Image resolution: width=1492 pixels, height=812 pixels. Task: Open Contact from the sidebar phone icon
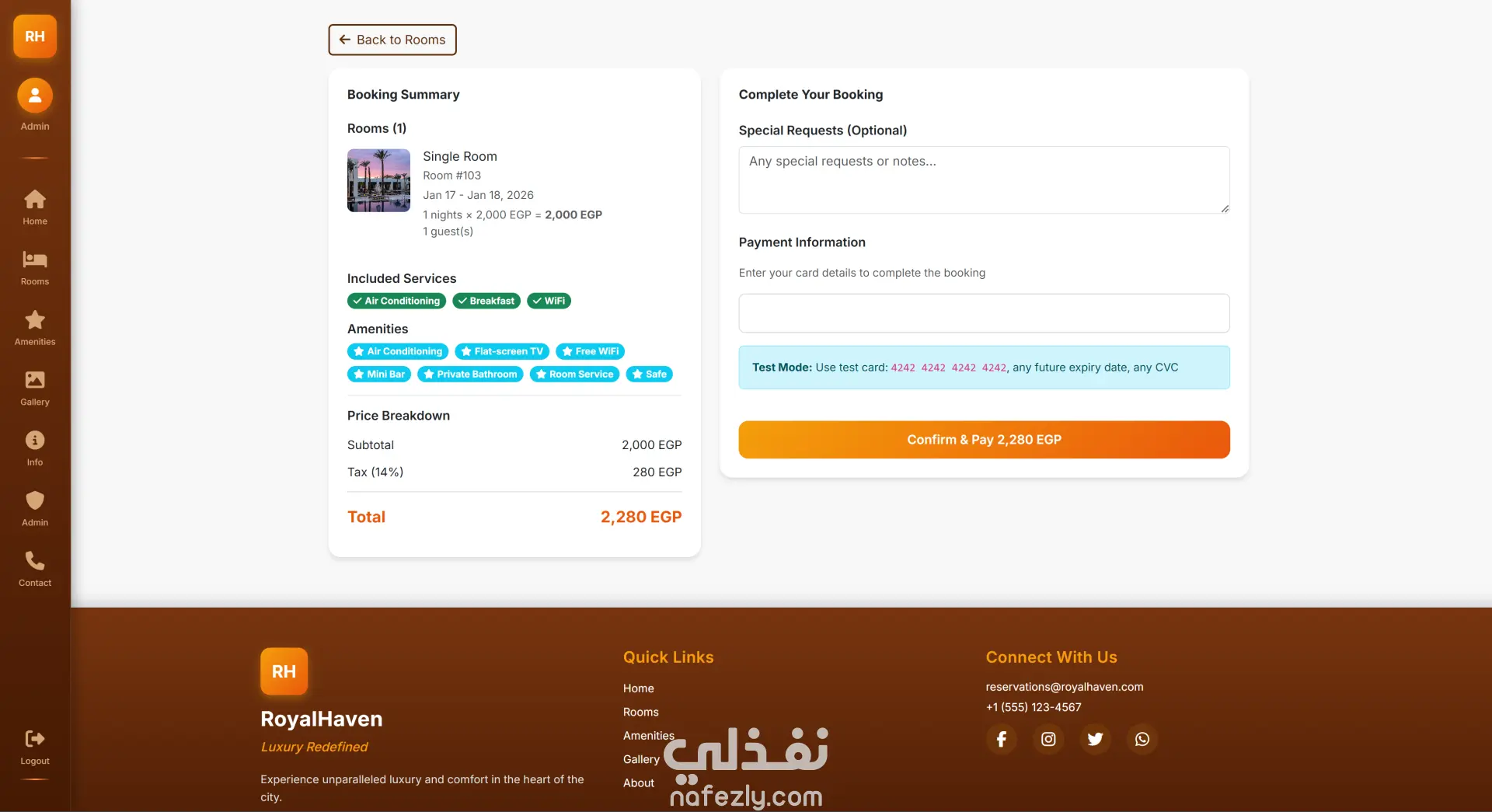pyautogui.click(x=35, y=561)
